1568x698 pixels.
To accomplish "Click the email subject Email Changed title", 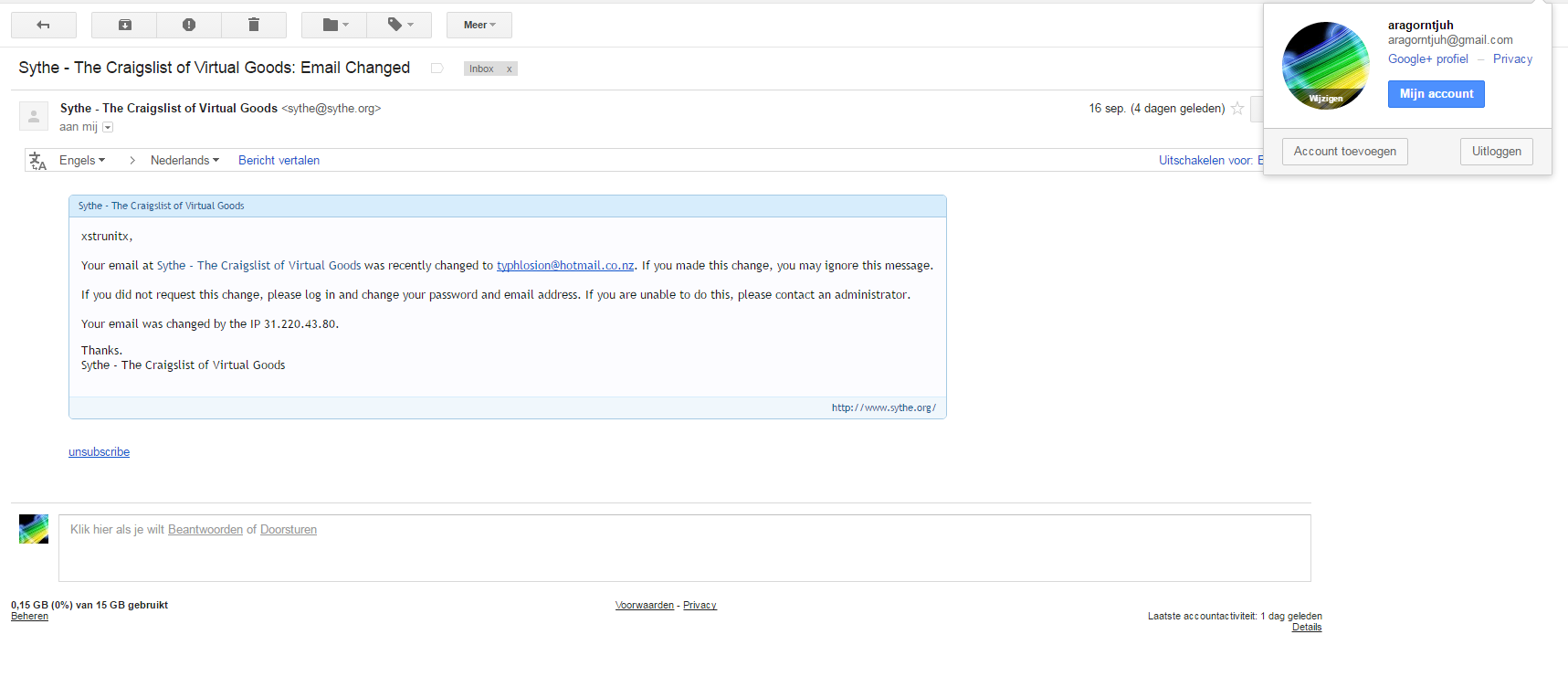I will pos(215,68).
